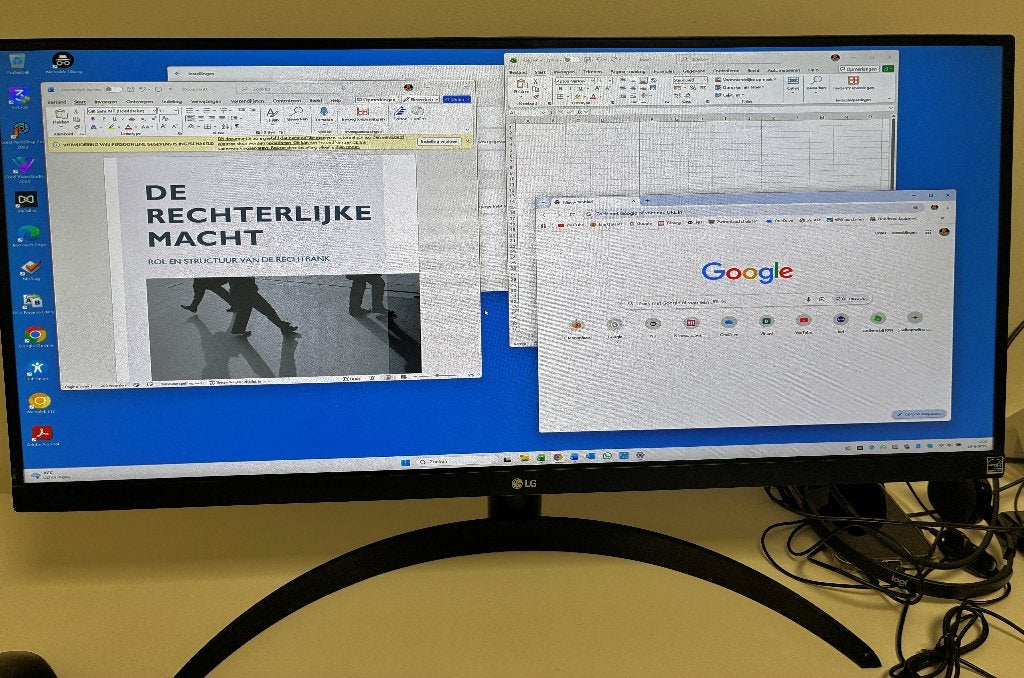Open the Excel number format dropdown
1024x678 pixels.
(x=690, y=80)
